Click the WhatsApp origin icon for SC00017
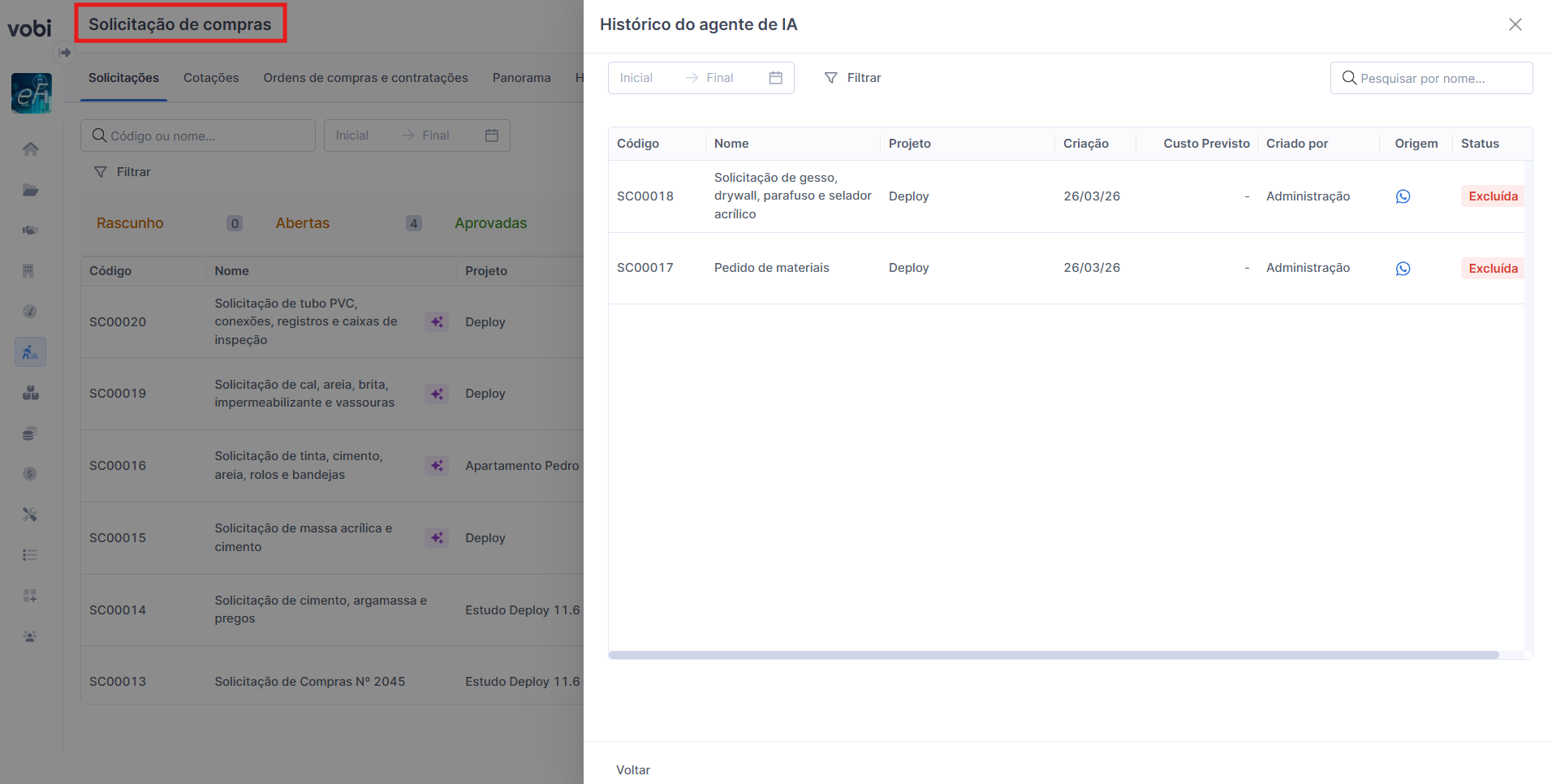1552x784 pixels. pyautogui.click(x=1403, y=269)
